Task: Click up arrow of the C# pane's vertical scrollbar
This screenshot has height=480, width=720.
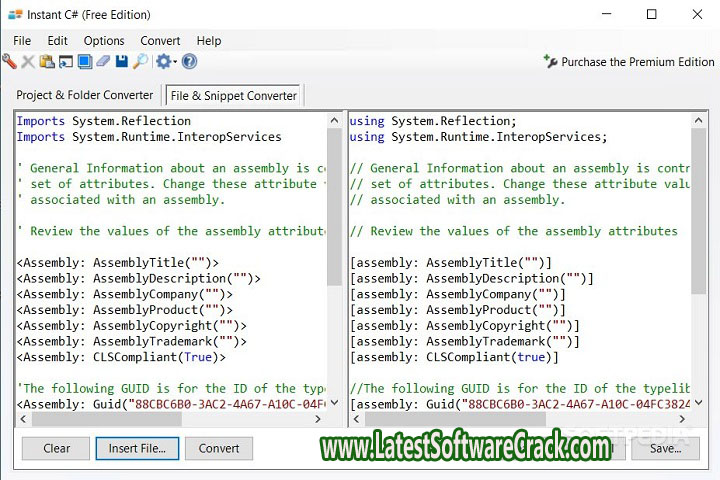Action: pyautogui.click(x=698, y=121)
